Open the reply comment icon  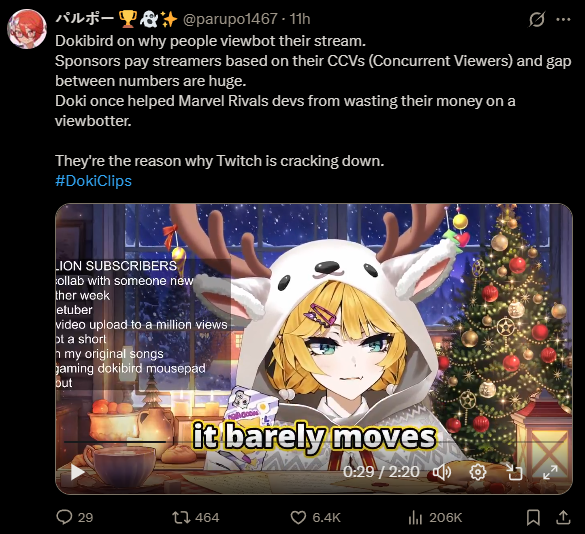tap(64, 517)
